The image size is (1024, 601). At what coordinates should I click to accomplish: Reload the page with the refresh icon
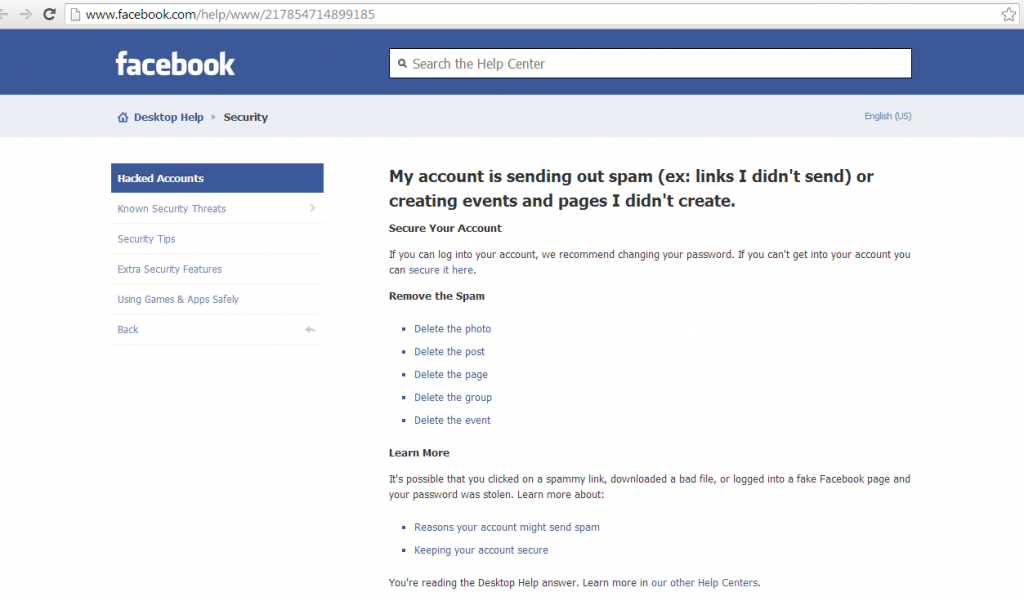(49, 14)
